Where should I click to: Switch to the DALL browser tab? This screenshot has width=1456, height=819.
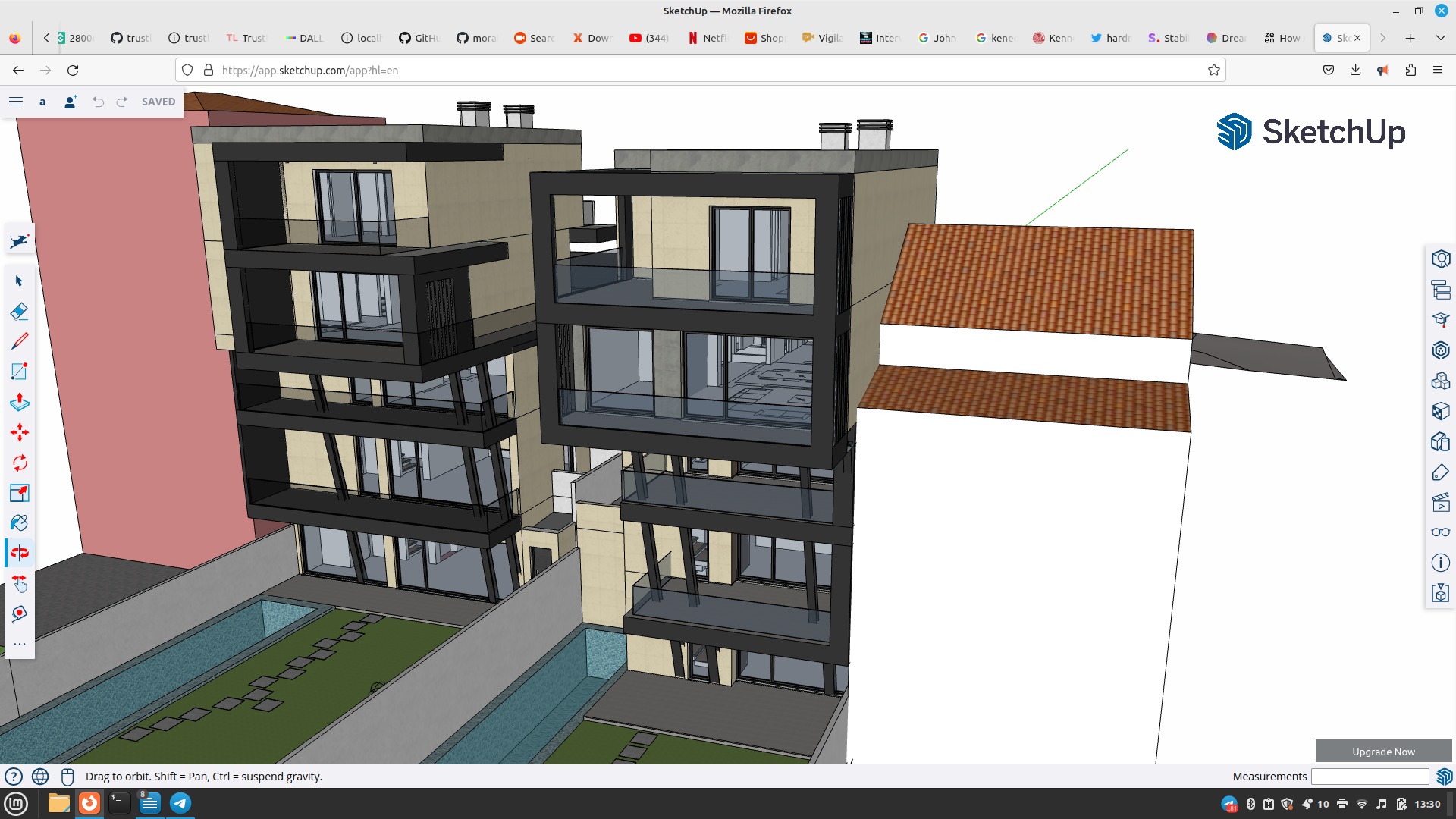[x=304, y=38]
